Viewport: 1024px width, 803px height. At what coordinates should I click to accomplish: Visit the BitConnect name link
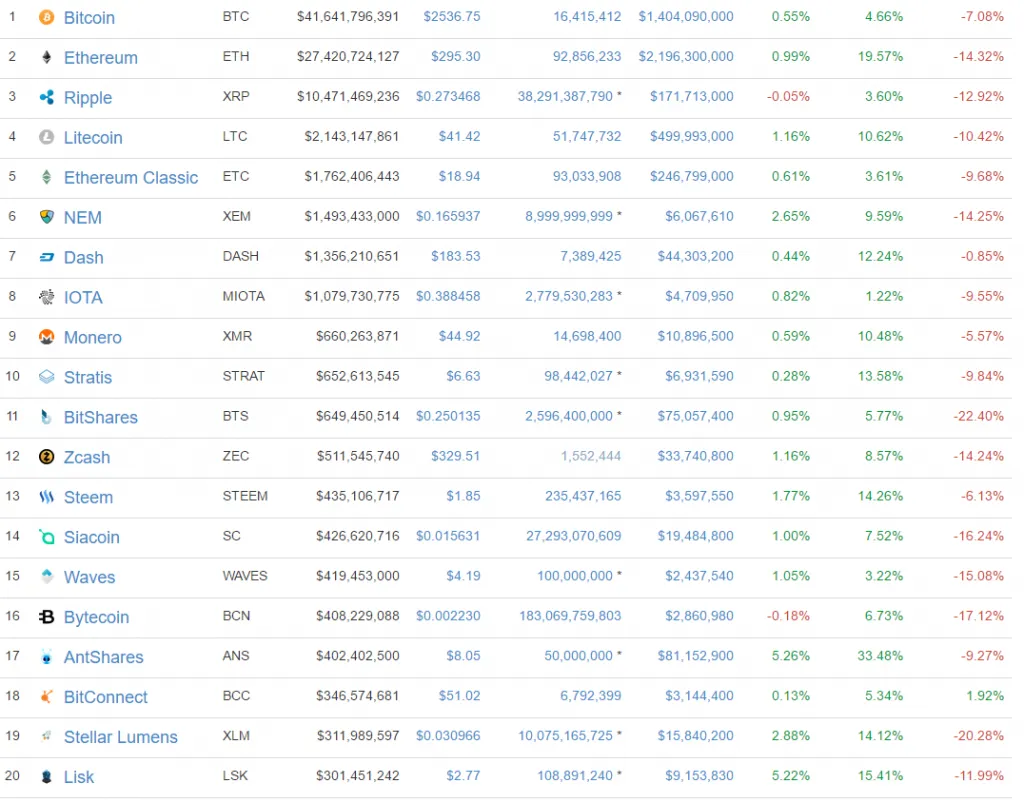[x=105, y=697]
